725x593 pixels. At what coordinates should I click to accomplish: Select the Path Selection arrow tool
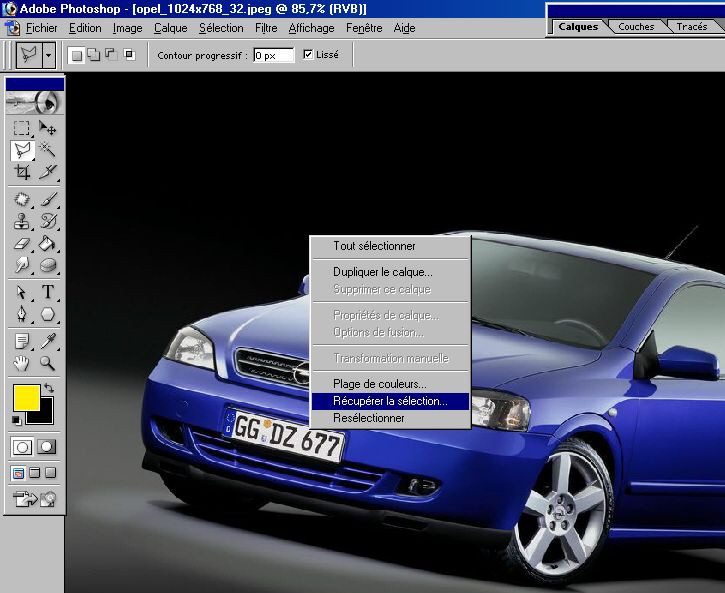[22, 292]
